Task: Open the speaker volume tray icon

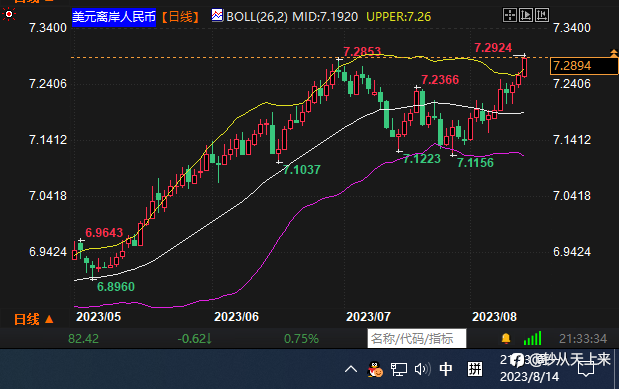Action: click(422, 370)
